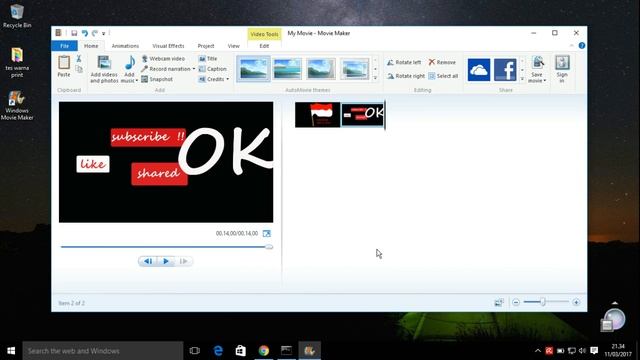Select the OK clip in storyboard
Viewport: 640px width, 360px height.
362,115
